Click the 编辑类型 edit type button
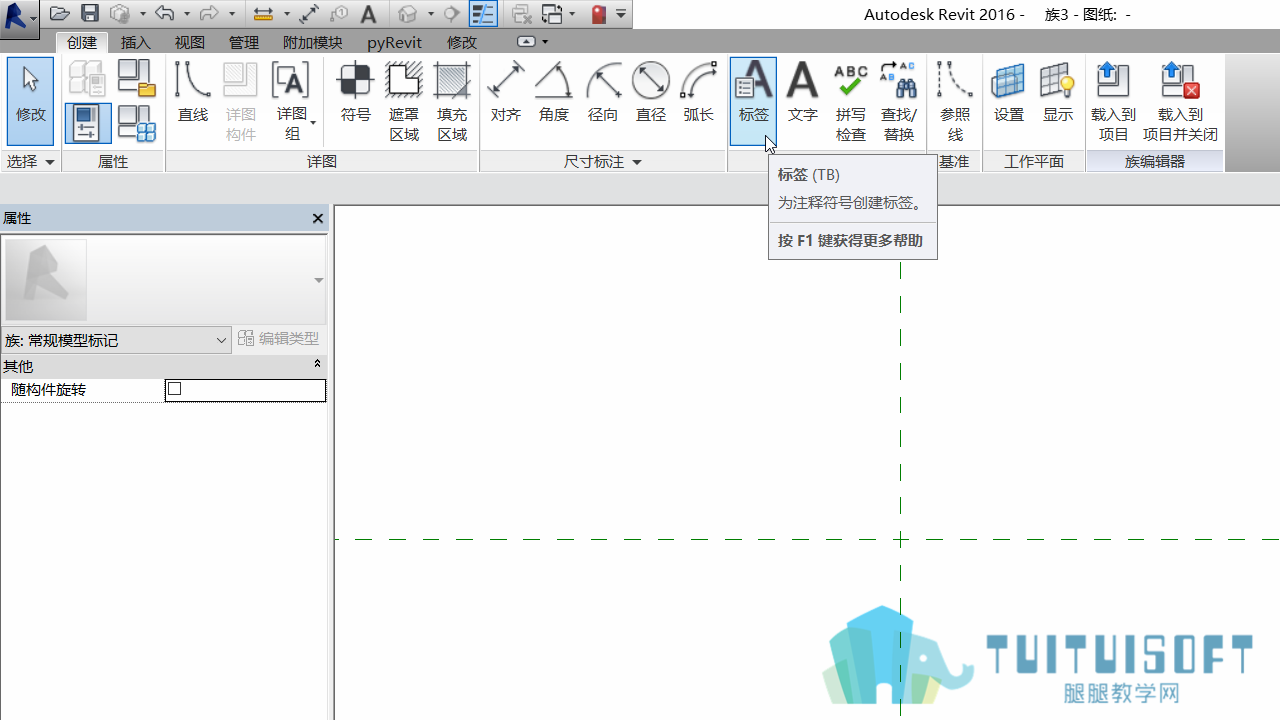The width and height of the screenshot is (1280, 720). click(x=279, y=339)
